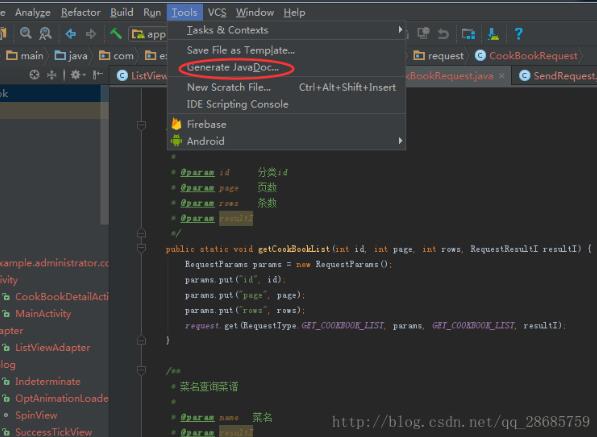Screen dimensions: 597x437
Task: Open the VCS menu
Action: (217, 13)
